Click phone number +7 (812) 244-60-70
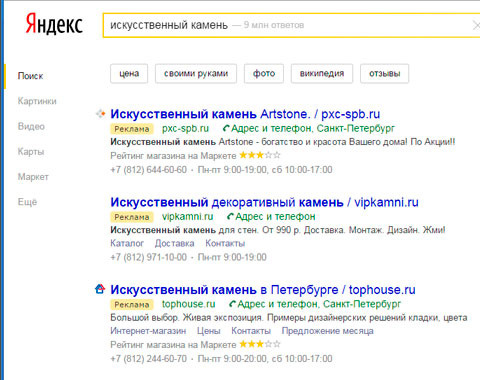The width and height of the screenshot is (480, 380). (x=148, y=359)
